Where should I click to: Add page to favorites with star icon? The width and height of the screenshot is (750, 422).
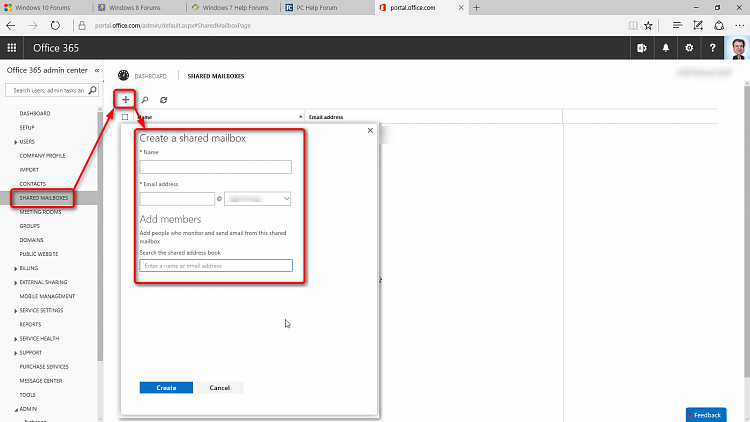648,25
